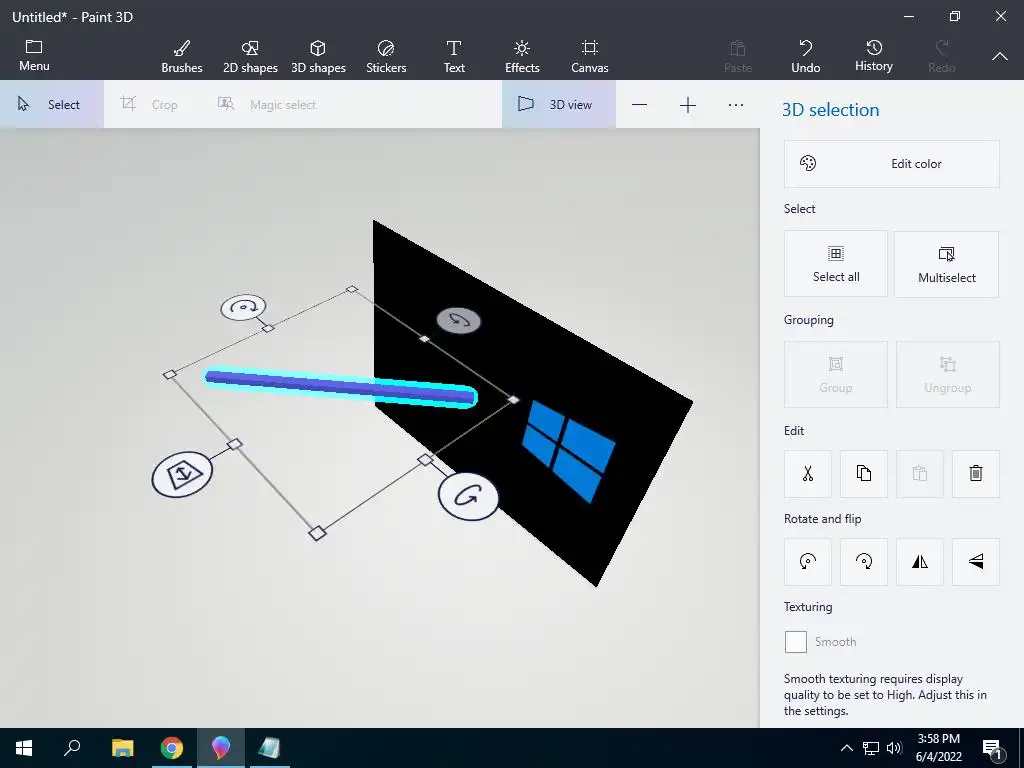Click bottom corner resize handle of selection
The height and width of the screenshot is (768, 1024).
317,534
